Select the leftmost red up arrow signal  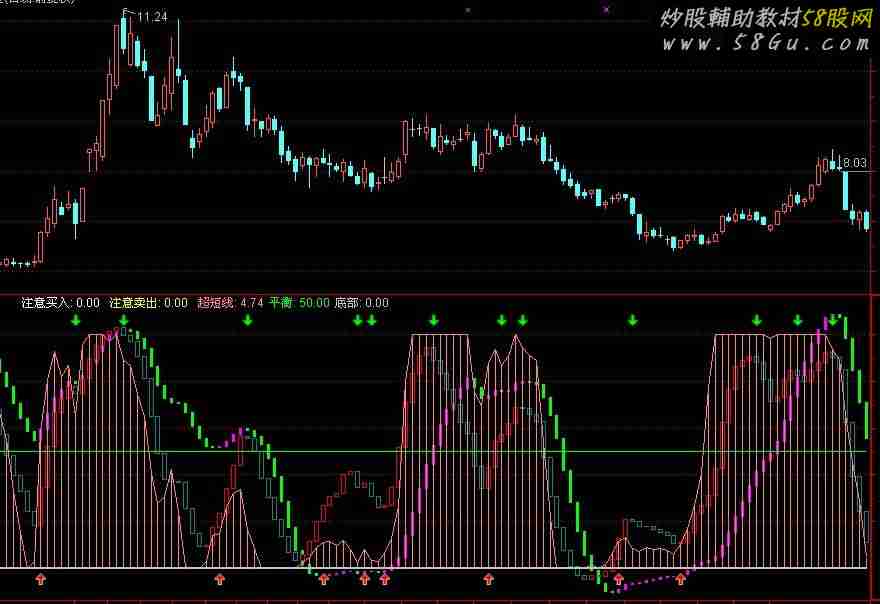(41, 579)
